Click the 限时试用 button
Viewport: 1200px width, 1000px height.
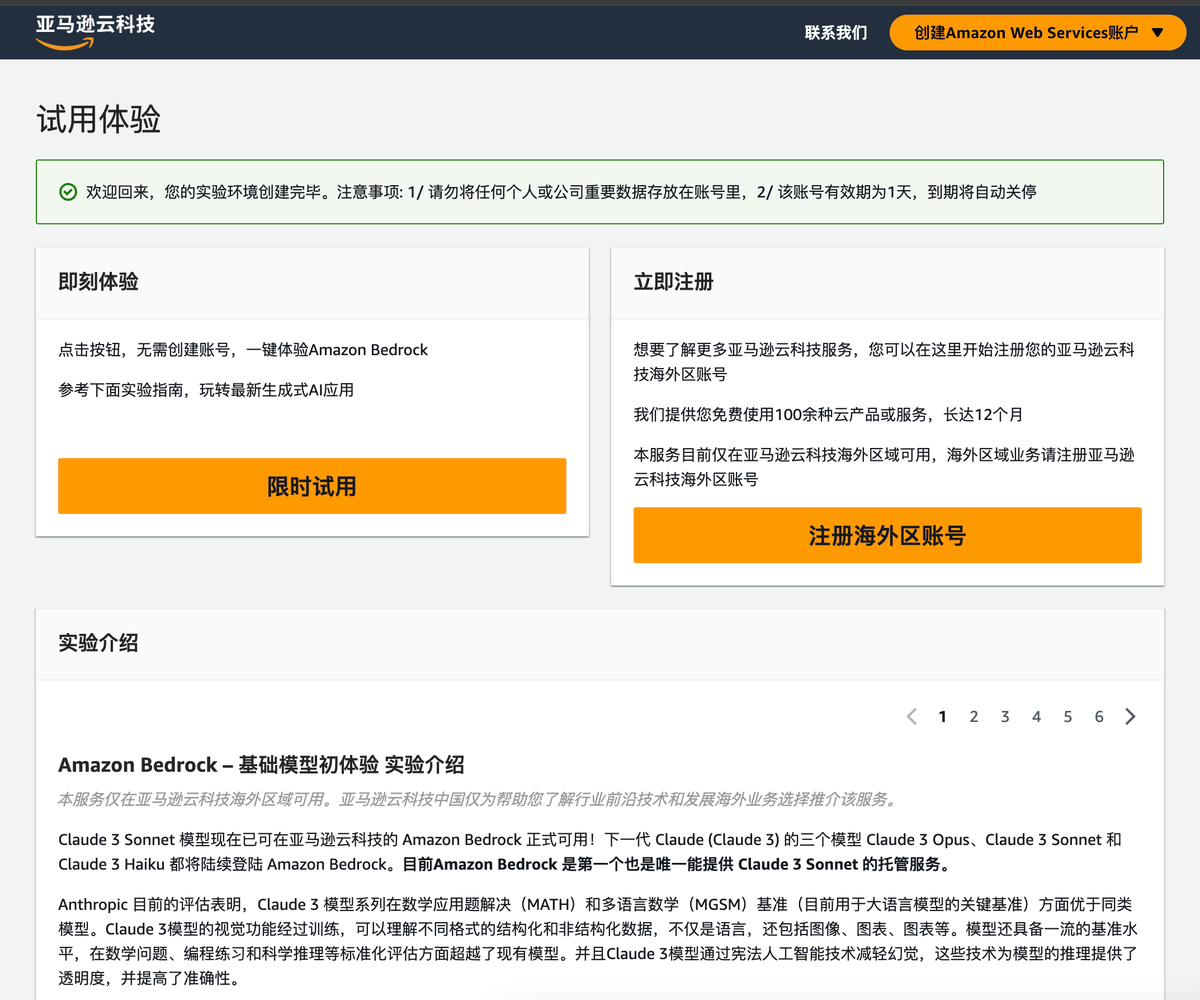point(312,486)
